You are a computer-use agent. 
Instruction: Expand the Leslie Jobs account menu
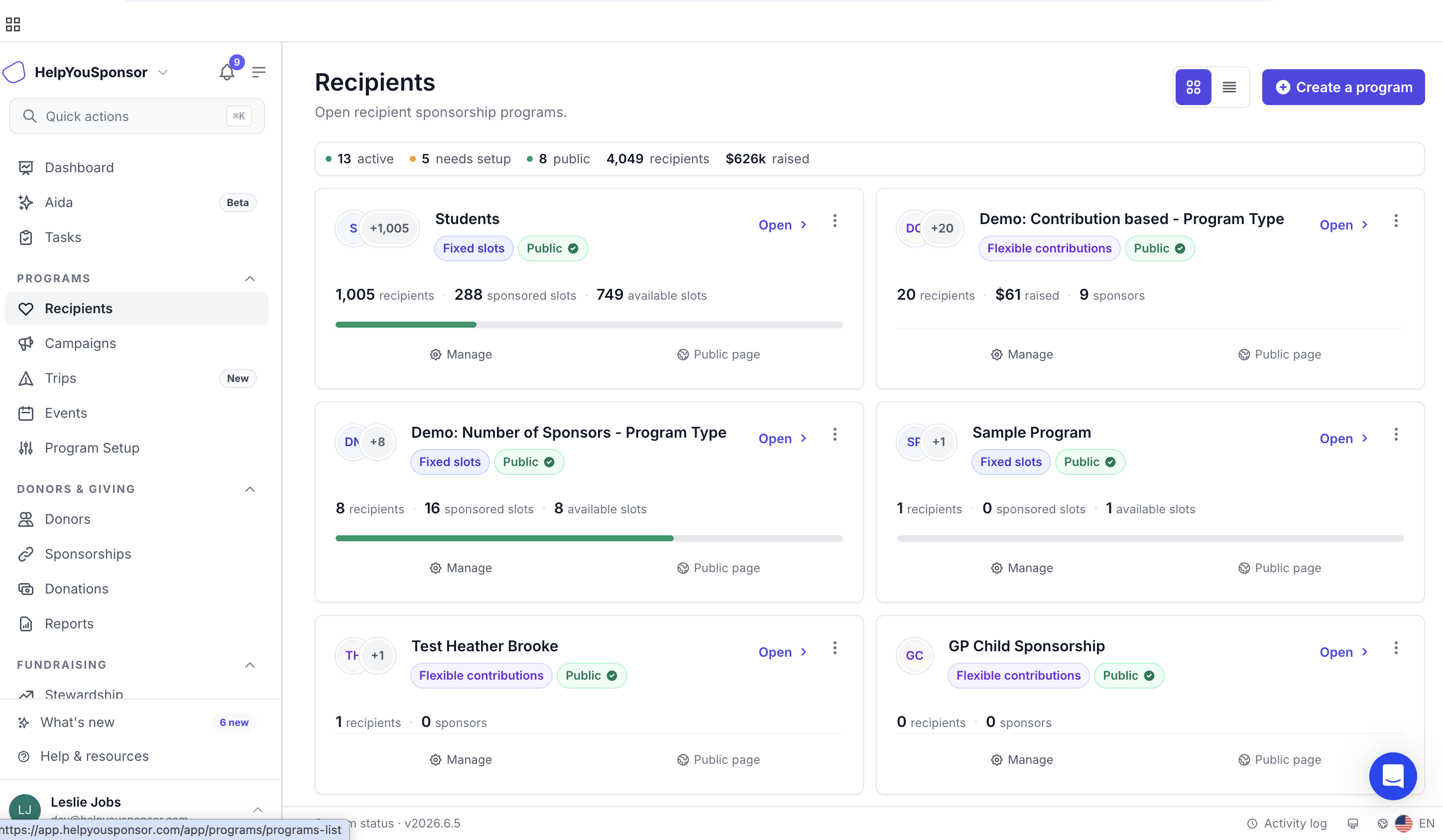click(x=258, y=810)
